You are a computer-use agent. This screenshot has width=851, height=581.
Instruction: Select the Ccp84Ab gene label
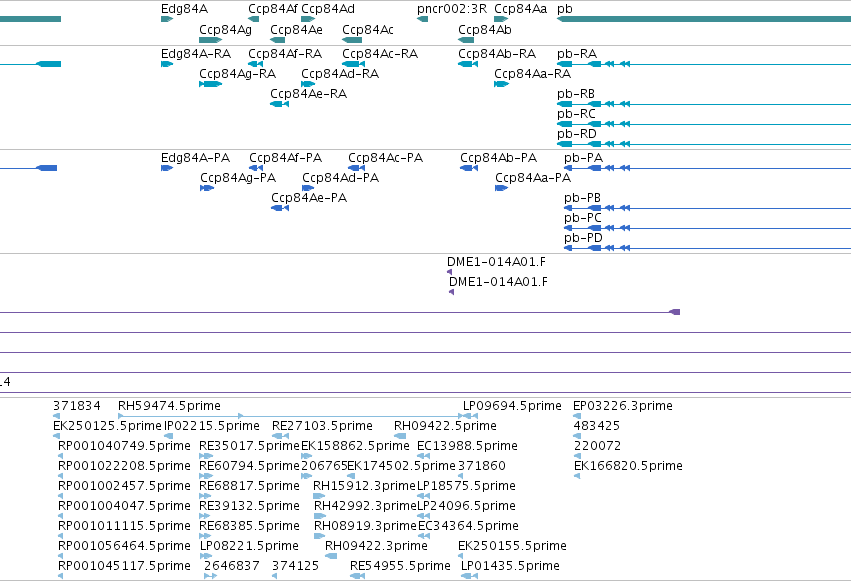[x=485, y=29]
